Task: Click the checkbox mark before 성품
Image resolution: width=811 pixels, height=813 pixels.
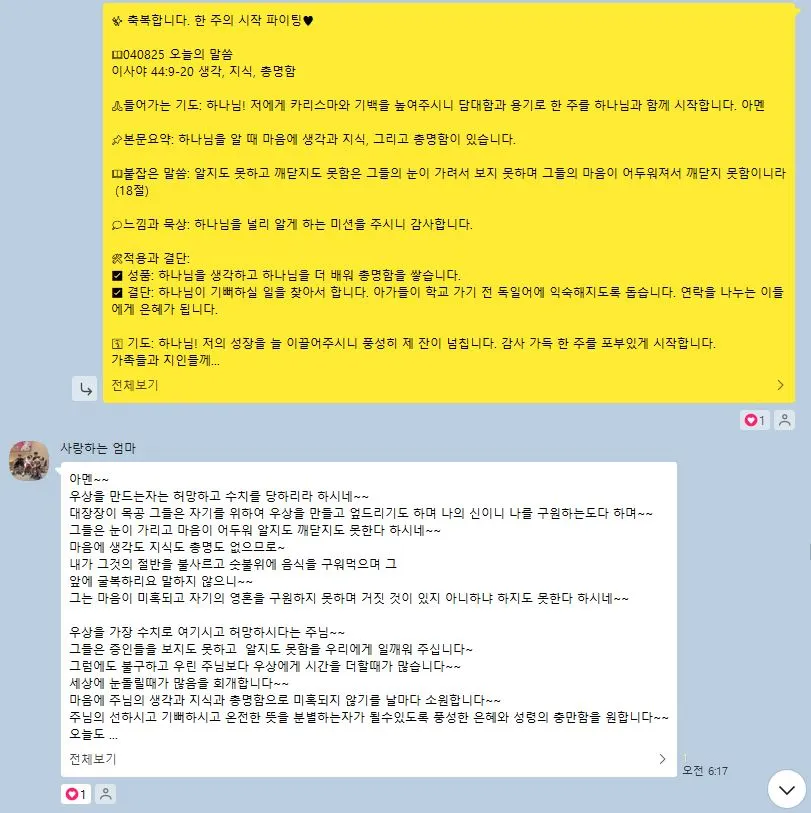Action: [117, 275]
